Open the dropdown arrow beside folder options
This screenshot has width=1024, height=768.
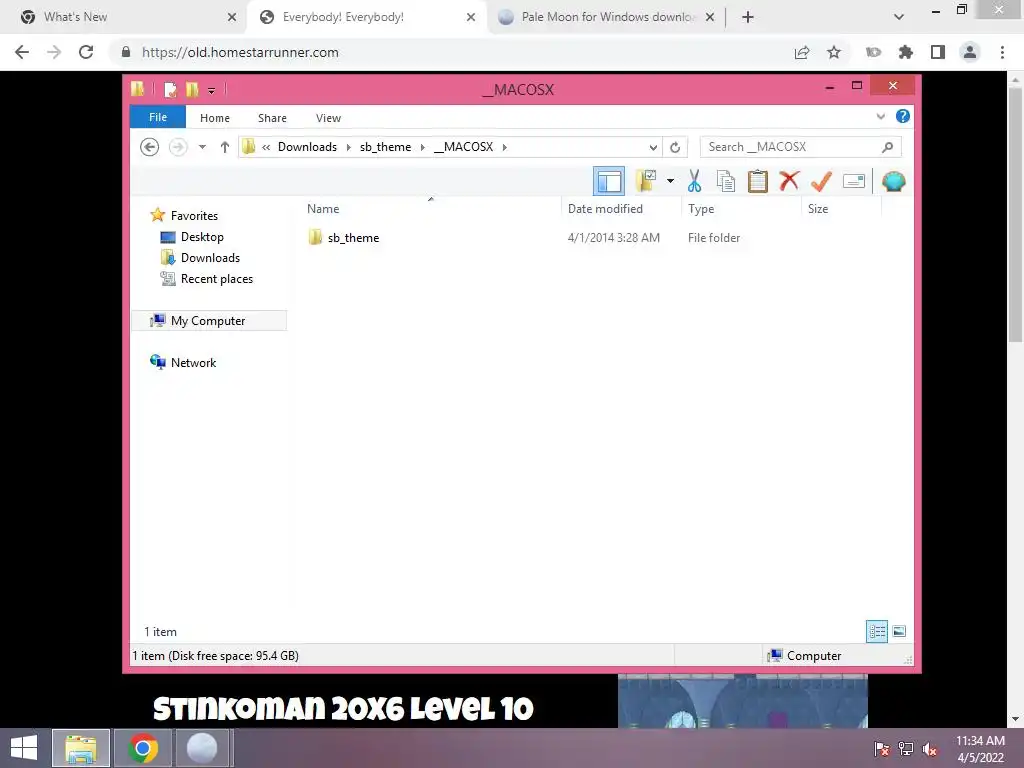click(670, 181)
